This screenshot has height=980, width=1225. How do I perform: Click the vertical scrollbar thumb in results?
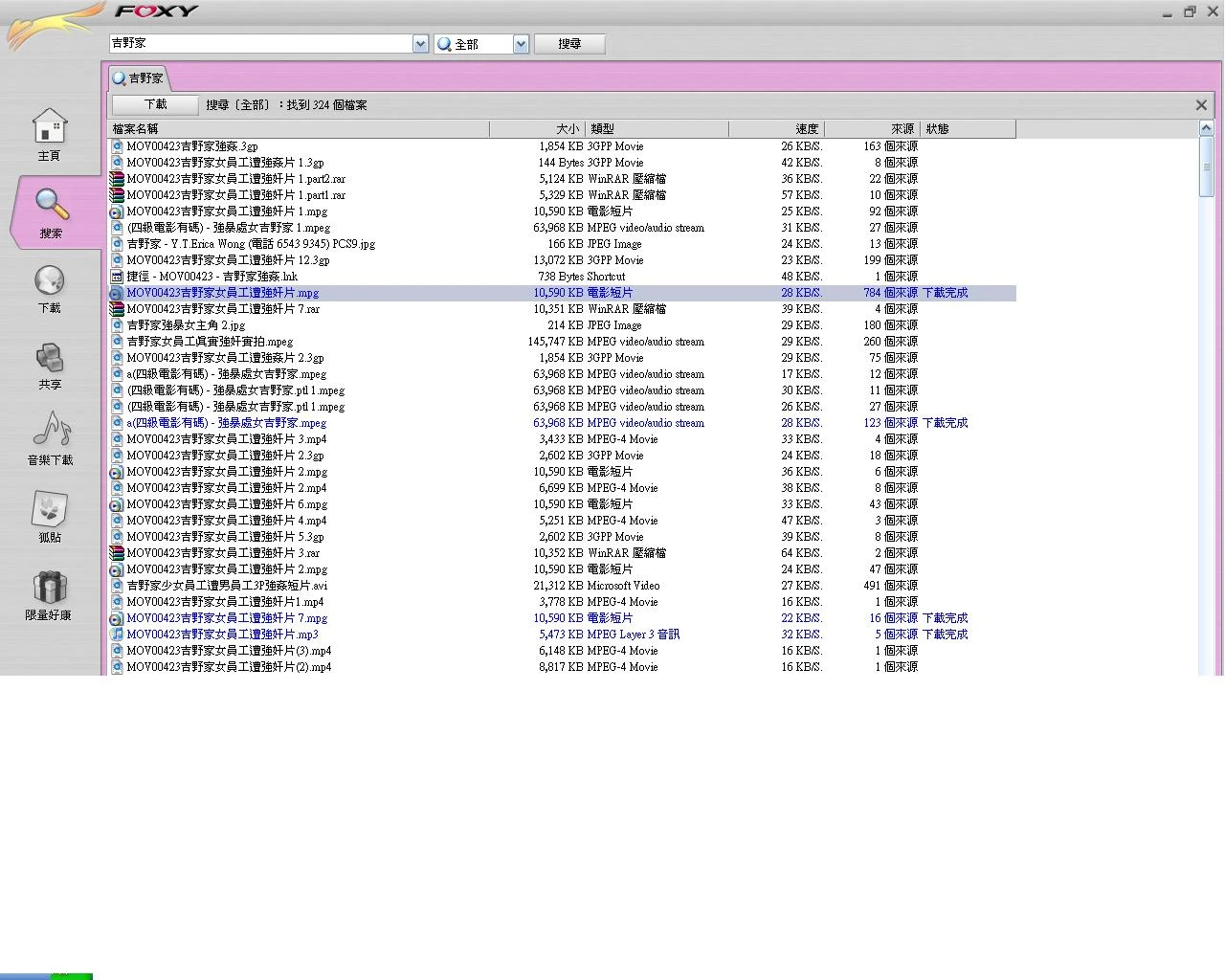(1207, 167)
